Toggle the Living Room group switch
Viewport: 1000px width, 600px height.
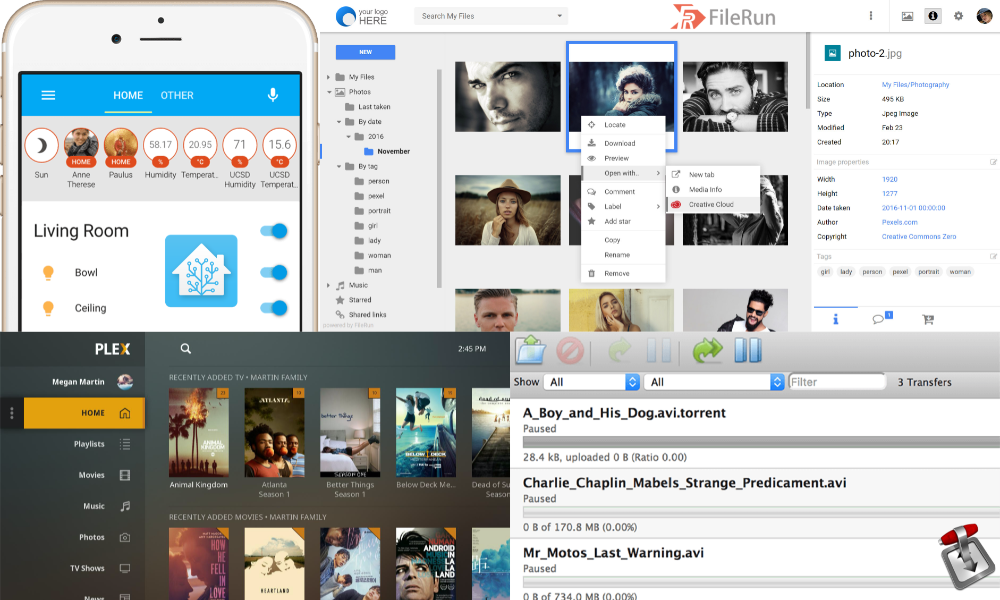pyautogui.click(x=273, y=232)
